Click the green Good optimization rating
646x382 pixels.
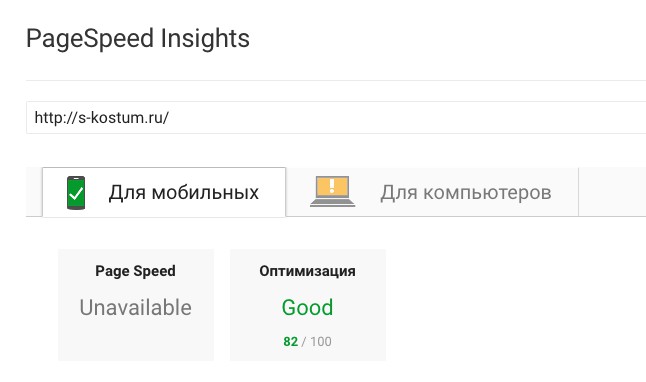point(307,307)
